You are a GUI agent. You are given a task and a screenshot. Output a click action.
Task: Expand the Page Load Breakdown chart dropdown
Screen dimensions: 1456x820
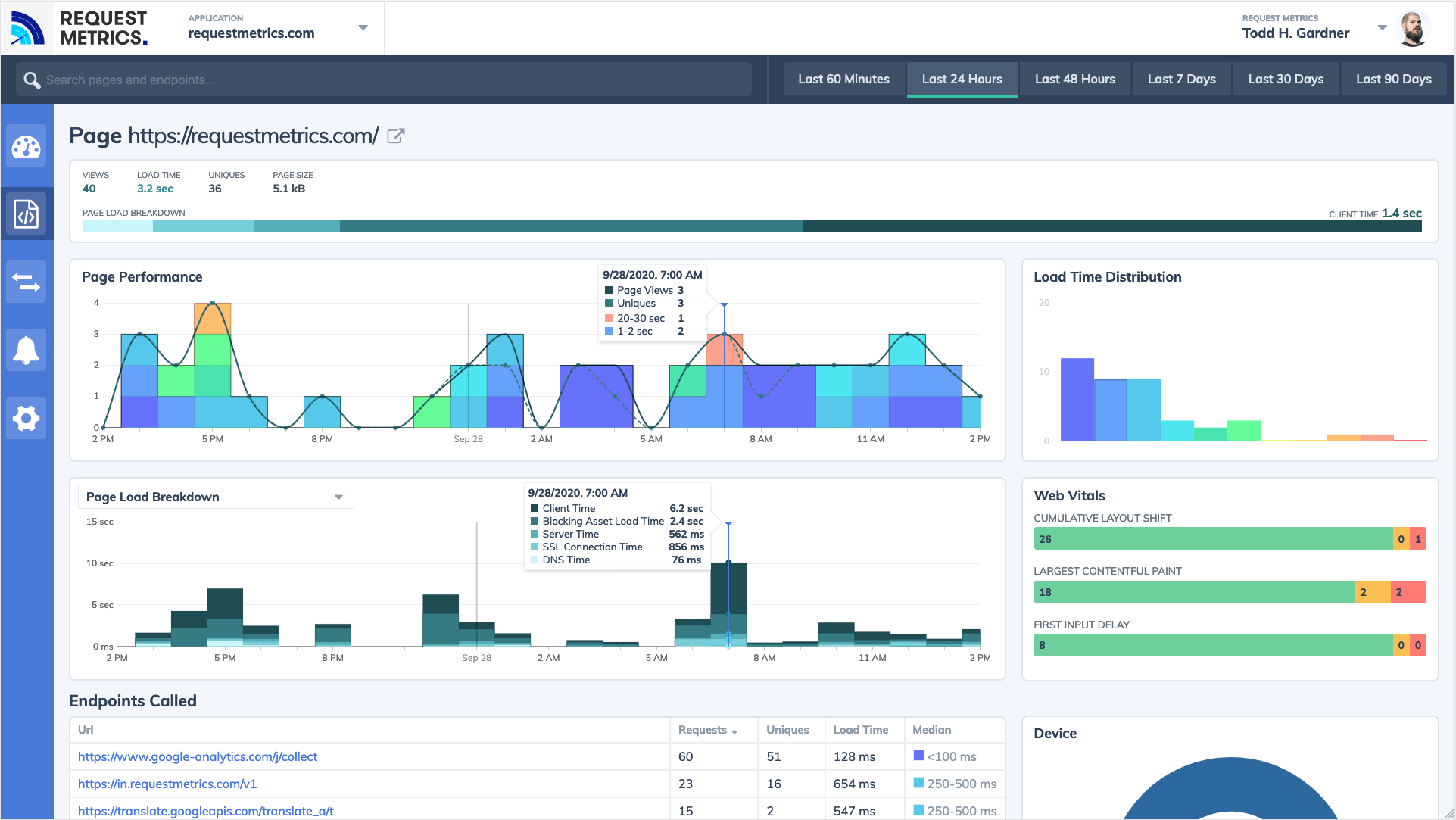click(338, 496)
